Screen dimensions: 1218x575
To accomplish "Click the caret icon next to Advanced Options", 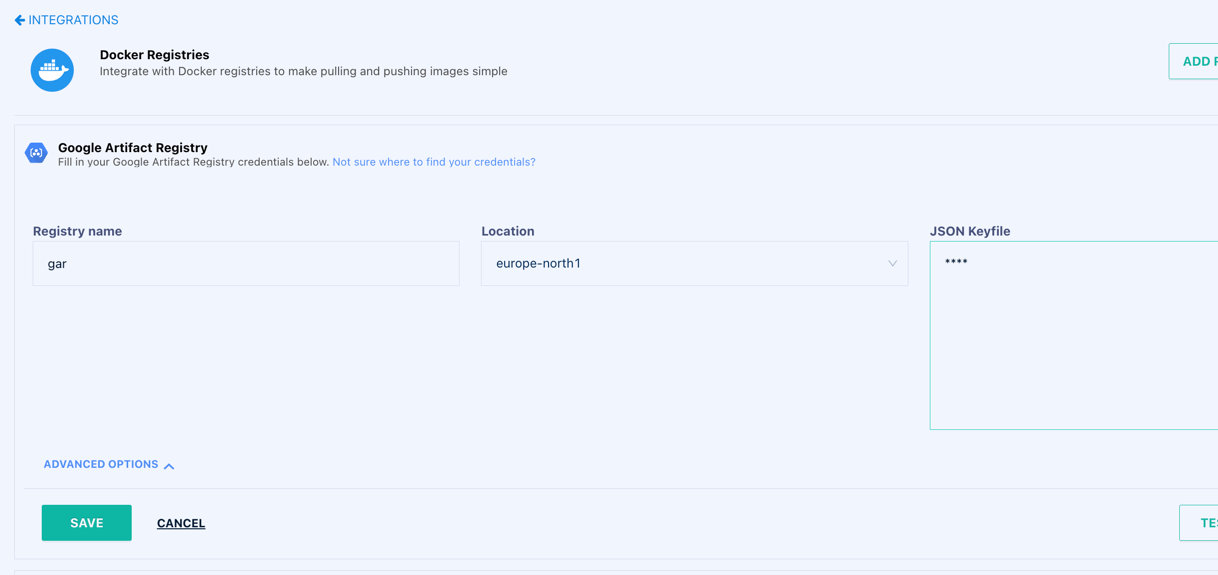I will (169, 466).
